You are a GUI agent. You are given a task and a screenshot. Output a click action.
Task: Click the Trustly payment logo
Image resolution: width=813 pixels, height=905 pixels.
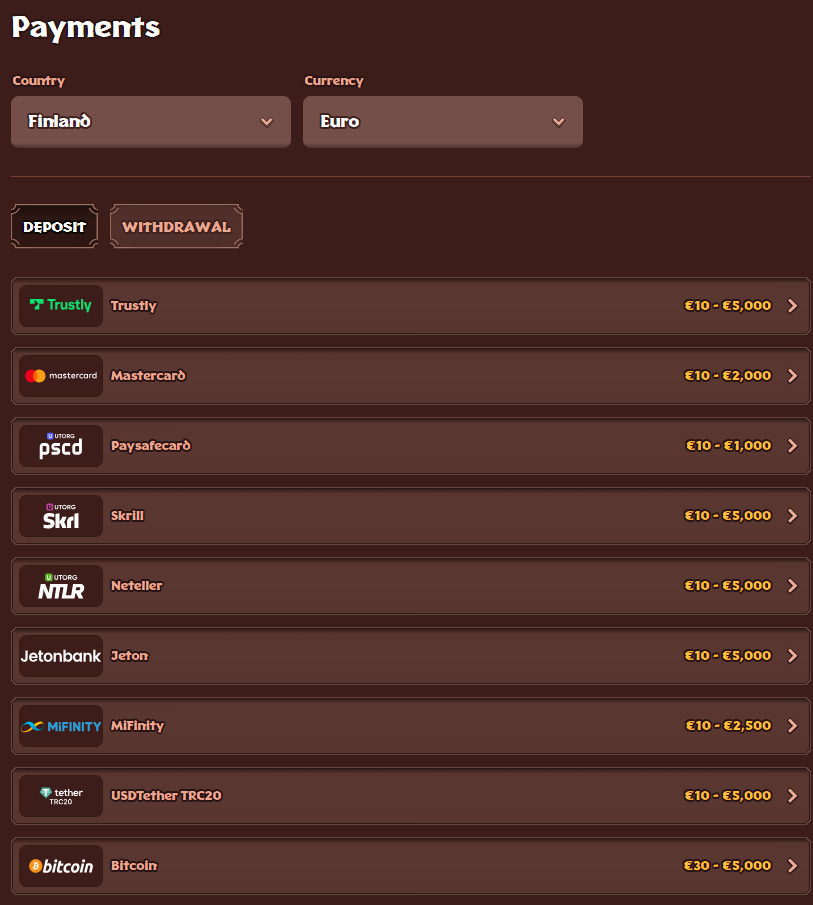pyautogui.click(x=60, y=305)
